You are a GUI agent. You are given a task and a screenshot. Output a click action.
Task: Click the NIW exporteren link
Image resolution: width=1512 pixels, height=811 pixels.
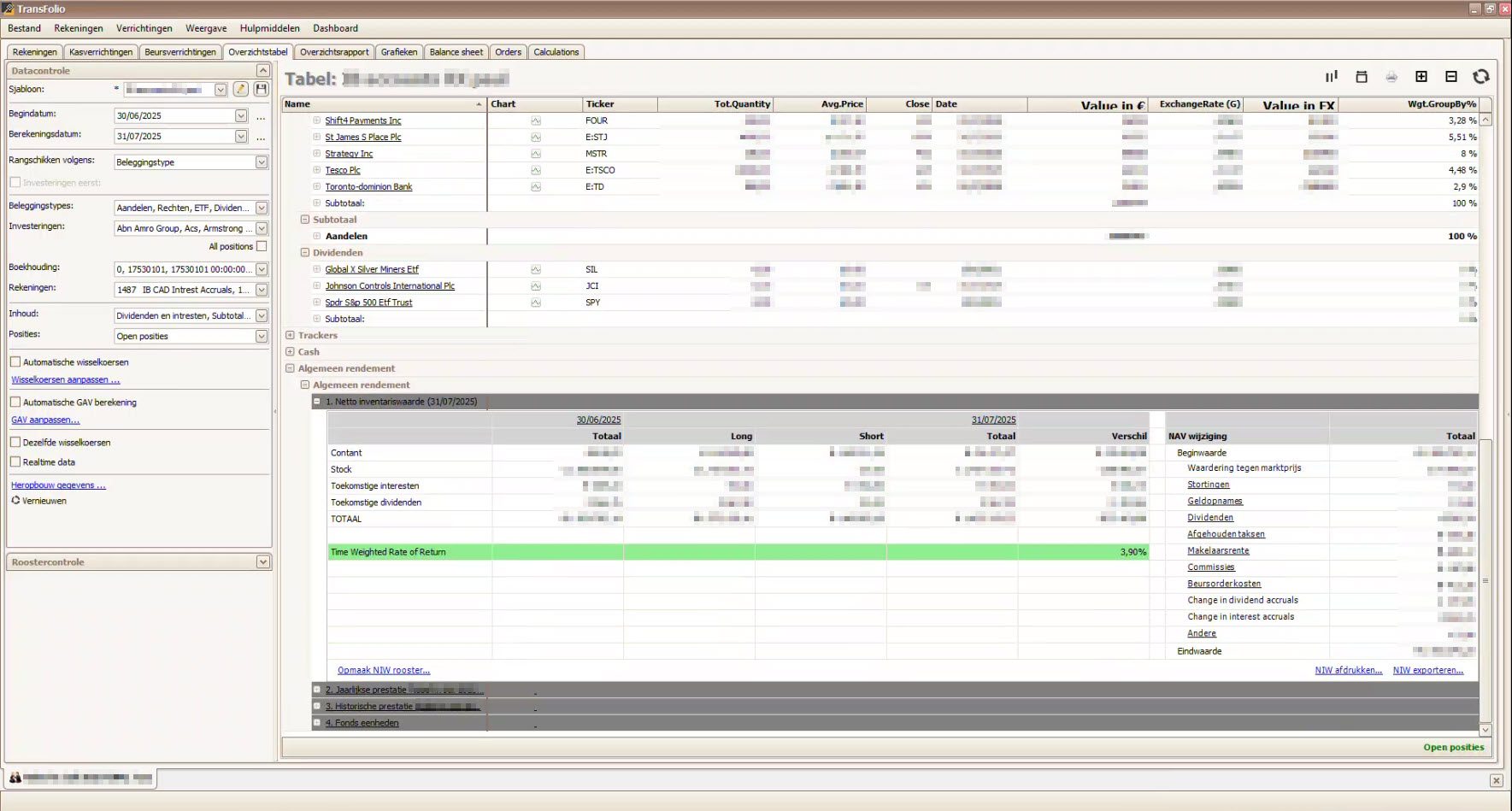pyautogui.click(x=1427, y=671)
